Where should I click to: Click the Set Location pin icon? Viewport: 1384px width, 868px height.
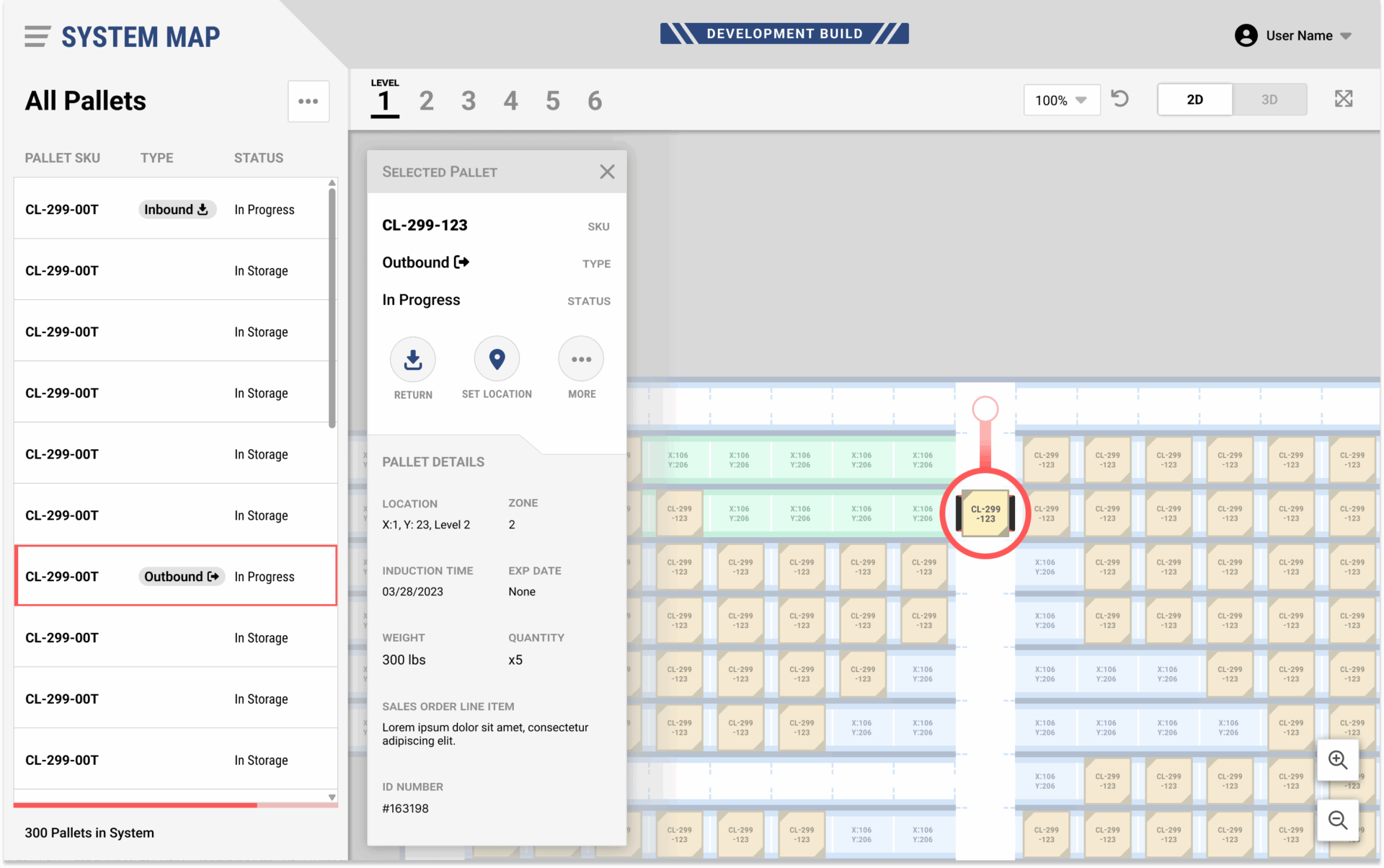[497, 359]
